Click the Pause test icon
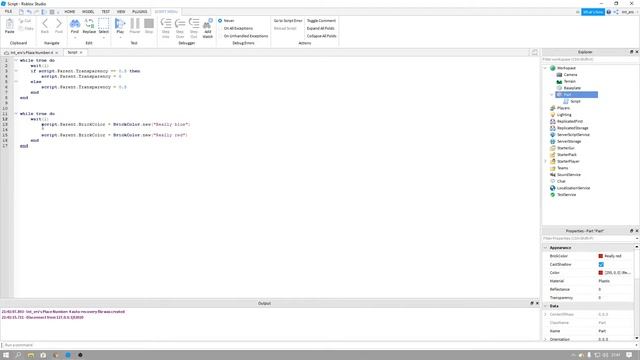This screenshot has height=360, width=640. pyautogui.click(x=135, y=23)
